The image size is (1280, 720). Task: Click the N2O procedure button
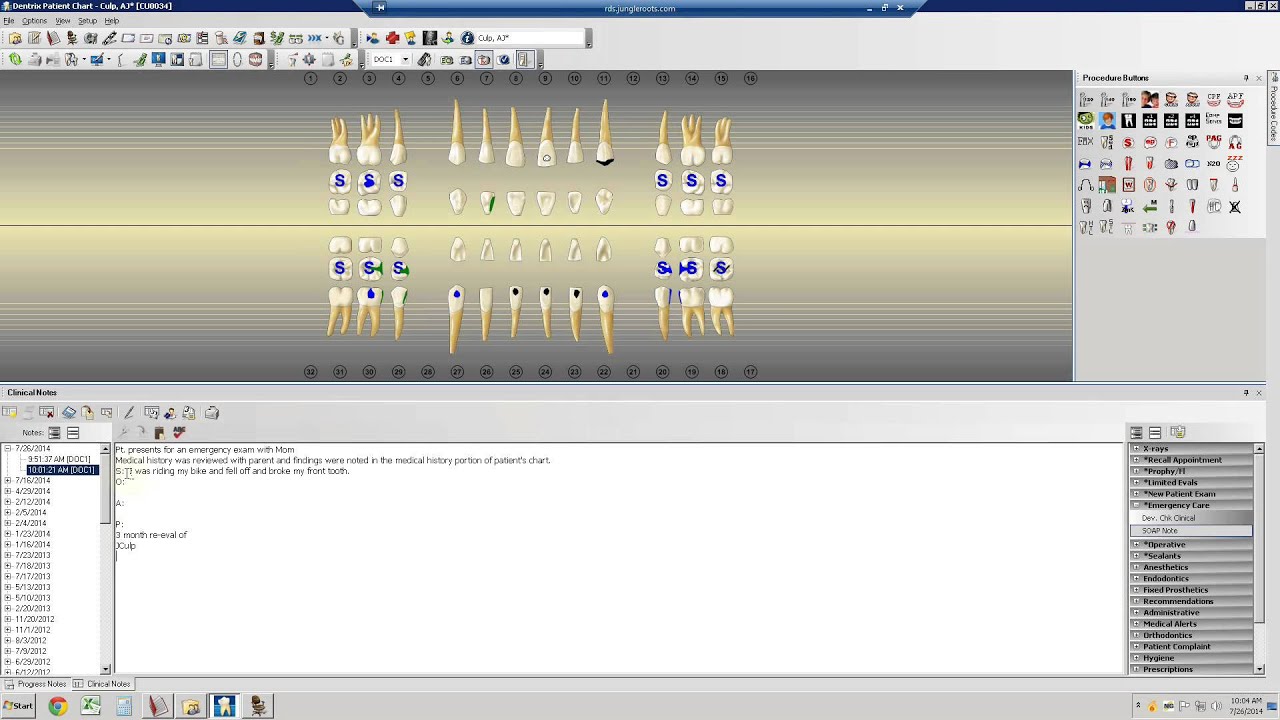click(x=1213, y=163)
